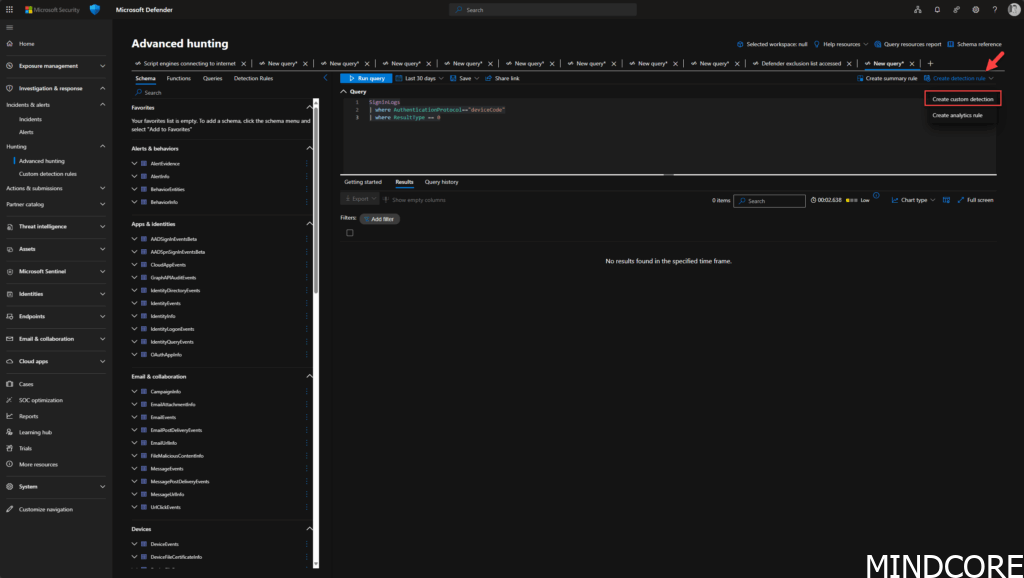Tick the select-all checkbox in results
The height and width of the screenshot is (578, 1024).
[350, 233]
